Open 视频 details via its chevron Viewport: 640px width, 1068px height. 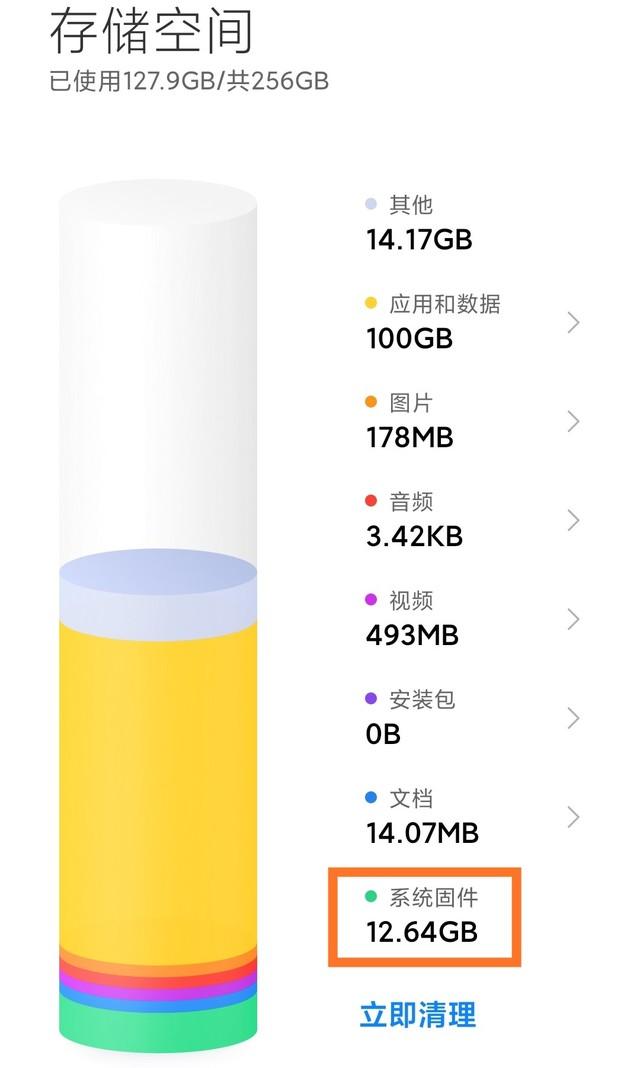click(573, 619)
